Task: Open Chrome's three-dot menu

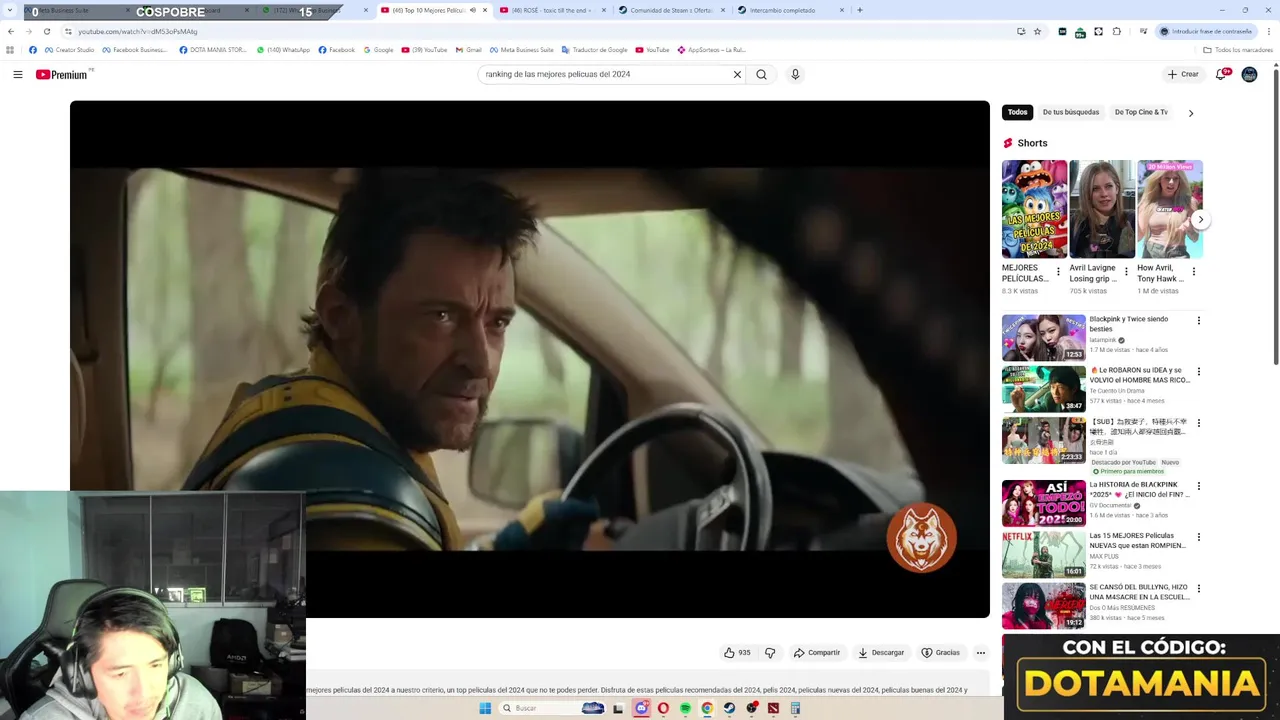Action: 1269,31
